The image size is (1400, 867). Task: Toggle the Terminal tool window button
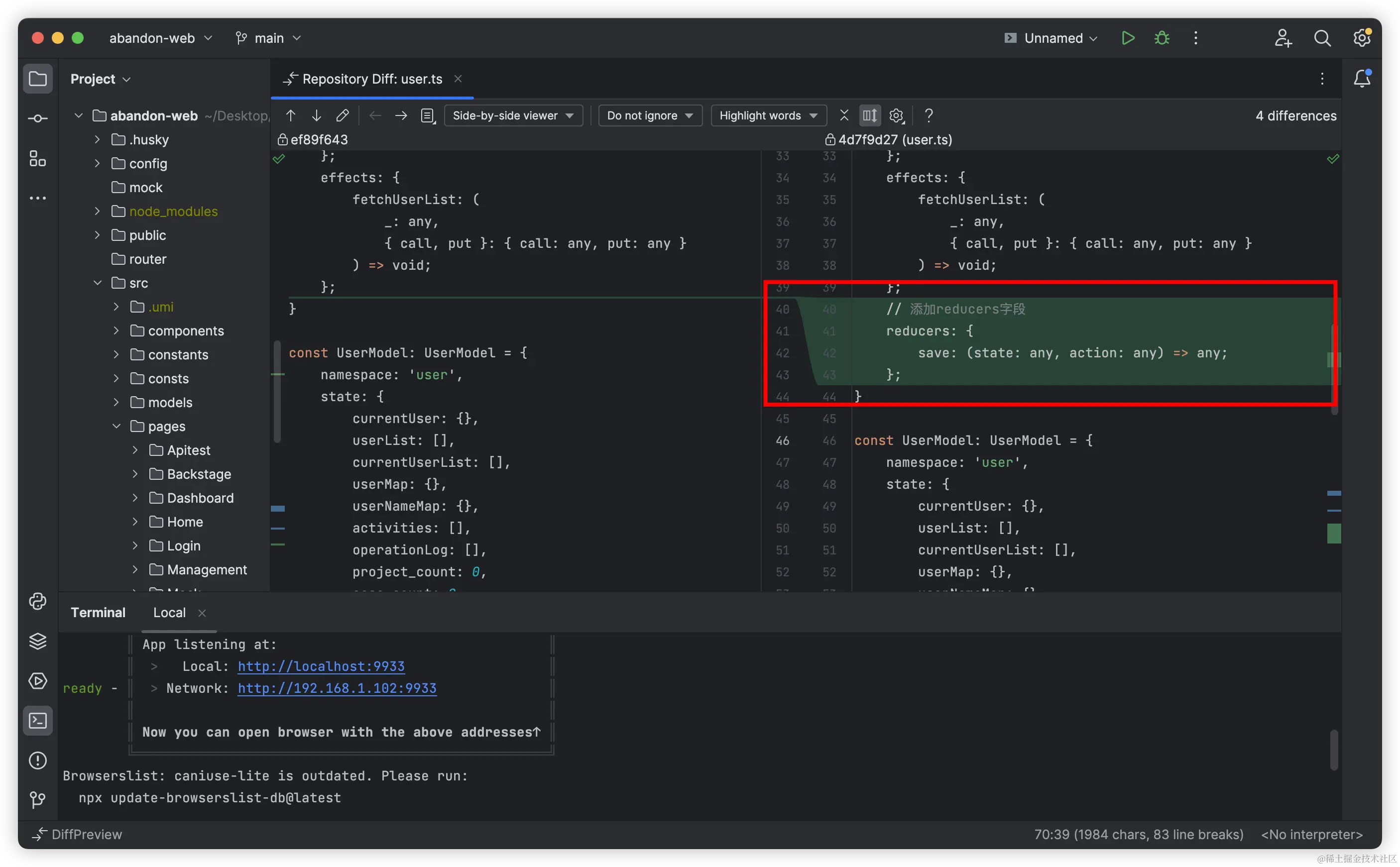[38, 721]
